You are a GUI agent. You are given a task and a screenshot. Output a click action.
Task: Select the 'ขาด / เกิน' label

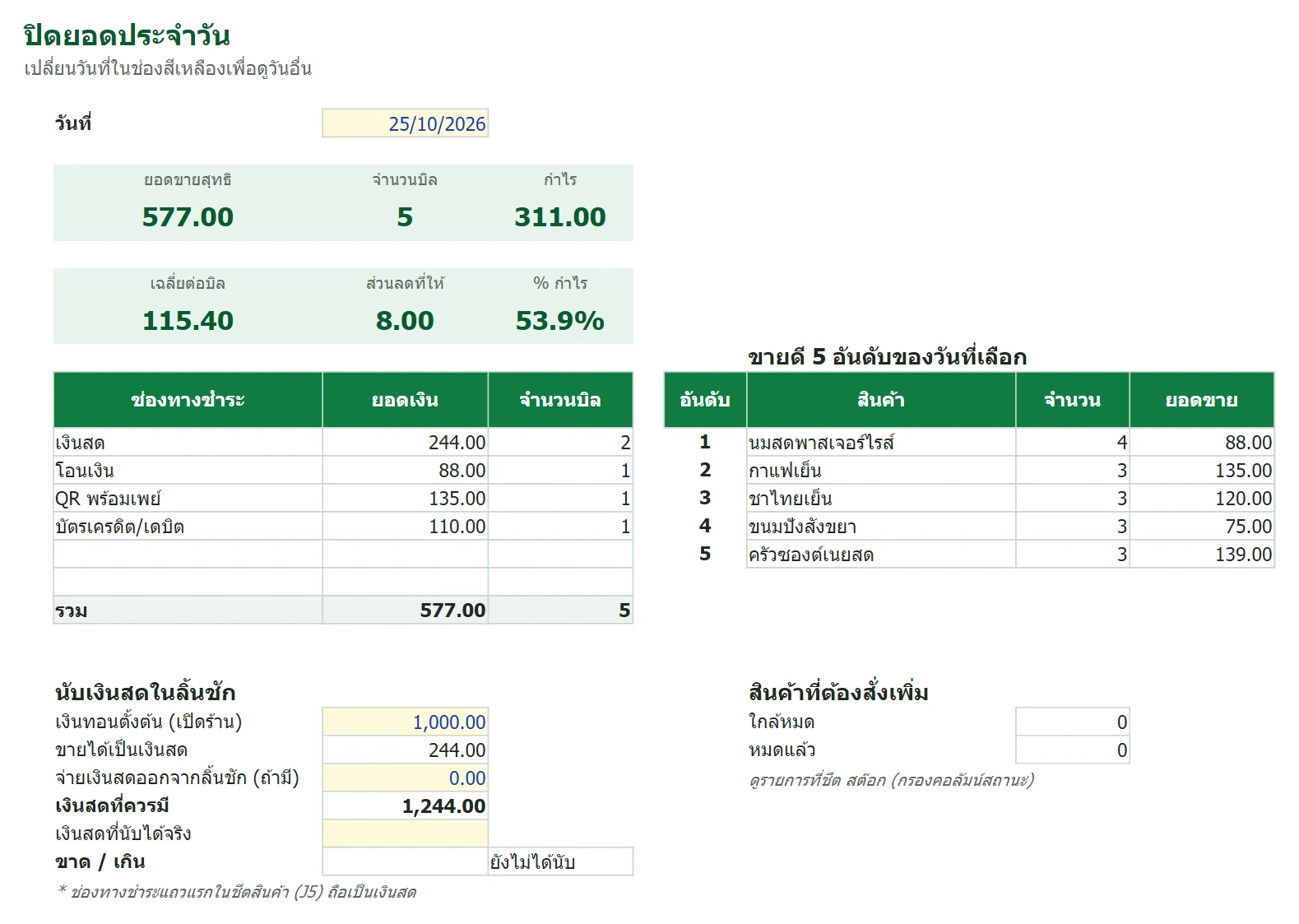click(100, 861)
